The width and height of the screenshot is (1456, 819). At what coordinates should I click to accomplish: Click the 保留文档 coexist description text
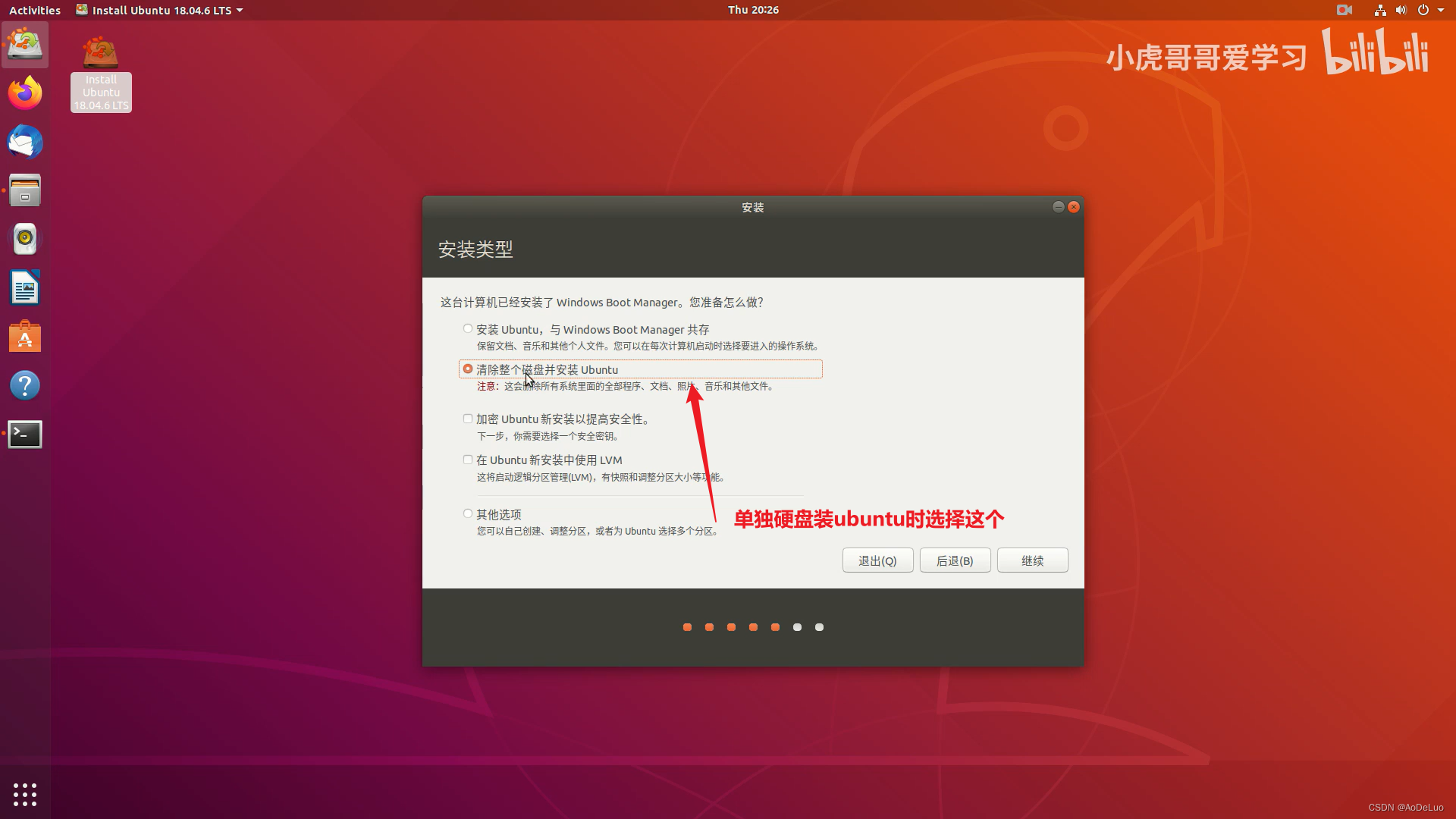pyautogui.click(x=649, y=346)
